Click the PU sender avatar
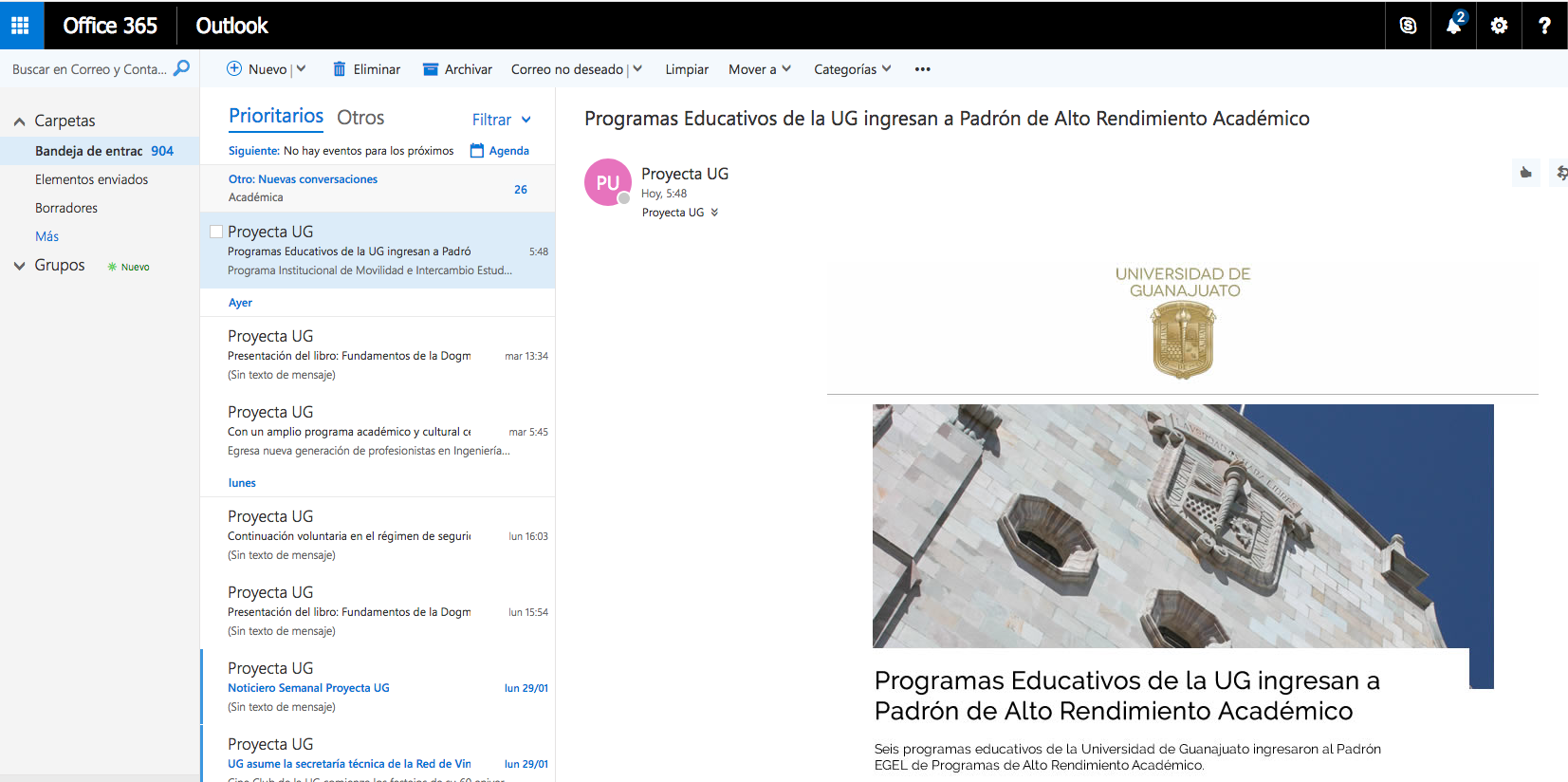The width and height of the screenshot is (1568, 782). click(x=608, y=182)
